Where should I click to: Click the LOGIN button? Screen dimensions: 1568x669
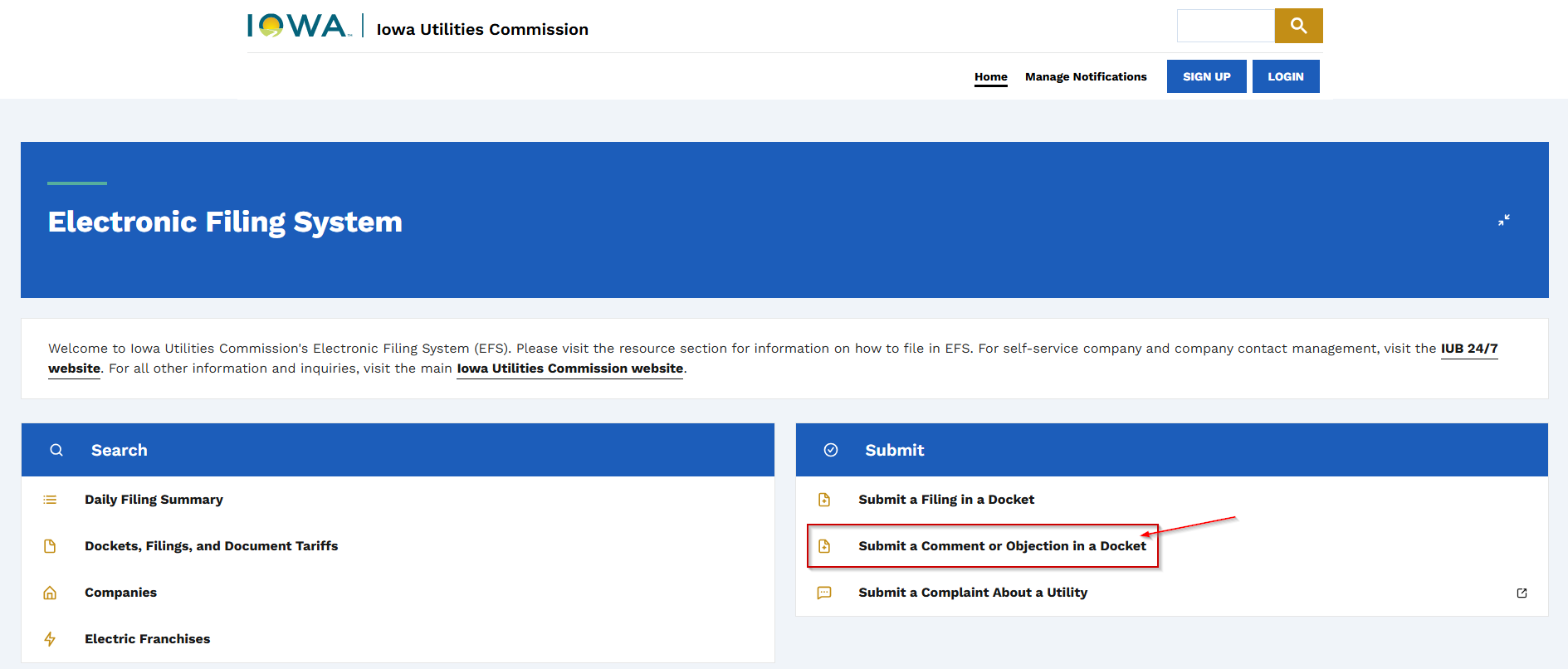pyautogui.click(x=1286, y=76)
